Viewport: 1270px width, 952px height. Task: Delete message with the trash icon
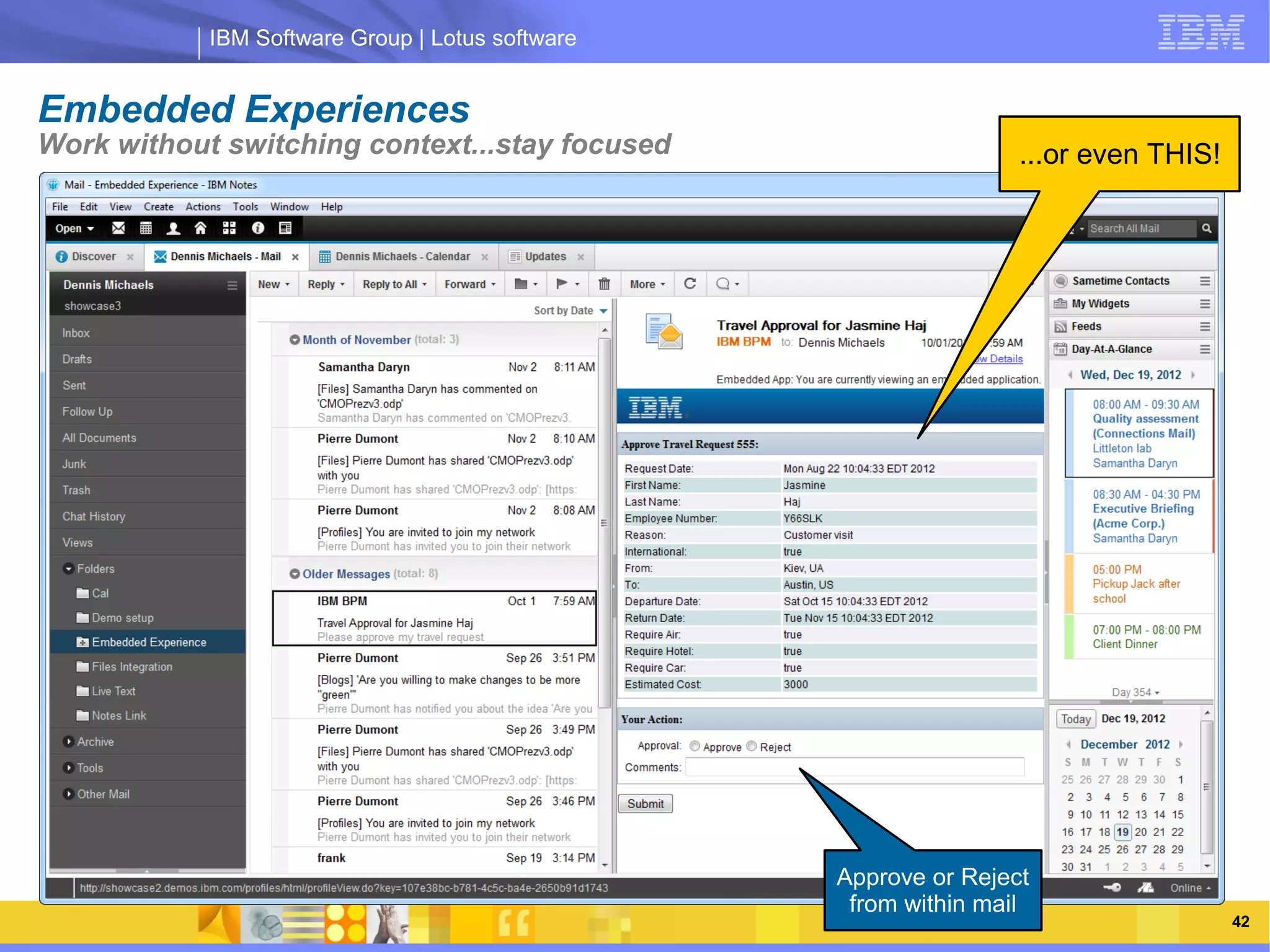pyautogui.click(x=604, y=284)
